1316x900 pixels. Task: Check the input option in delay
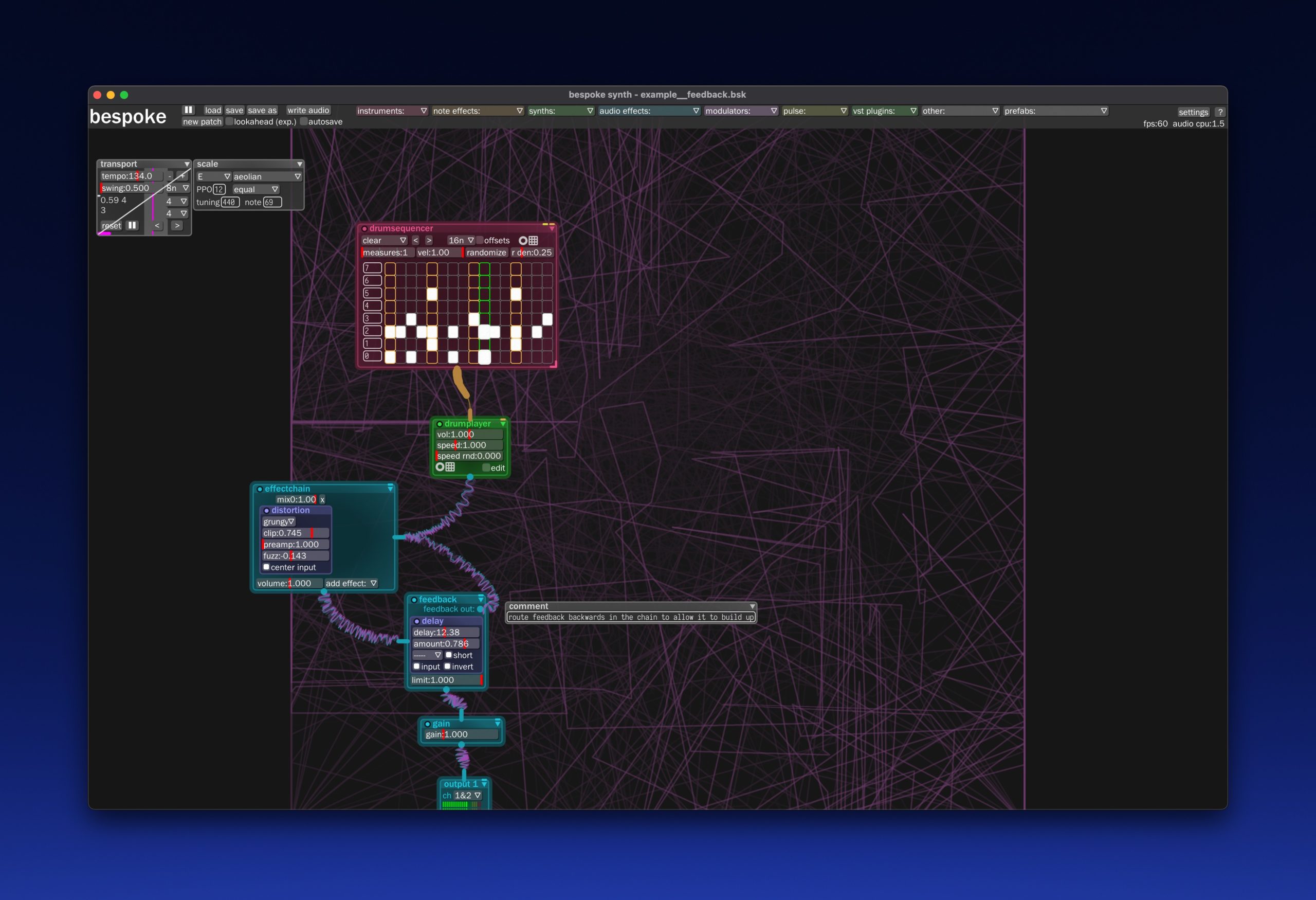tap(416, 666)
